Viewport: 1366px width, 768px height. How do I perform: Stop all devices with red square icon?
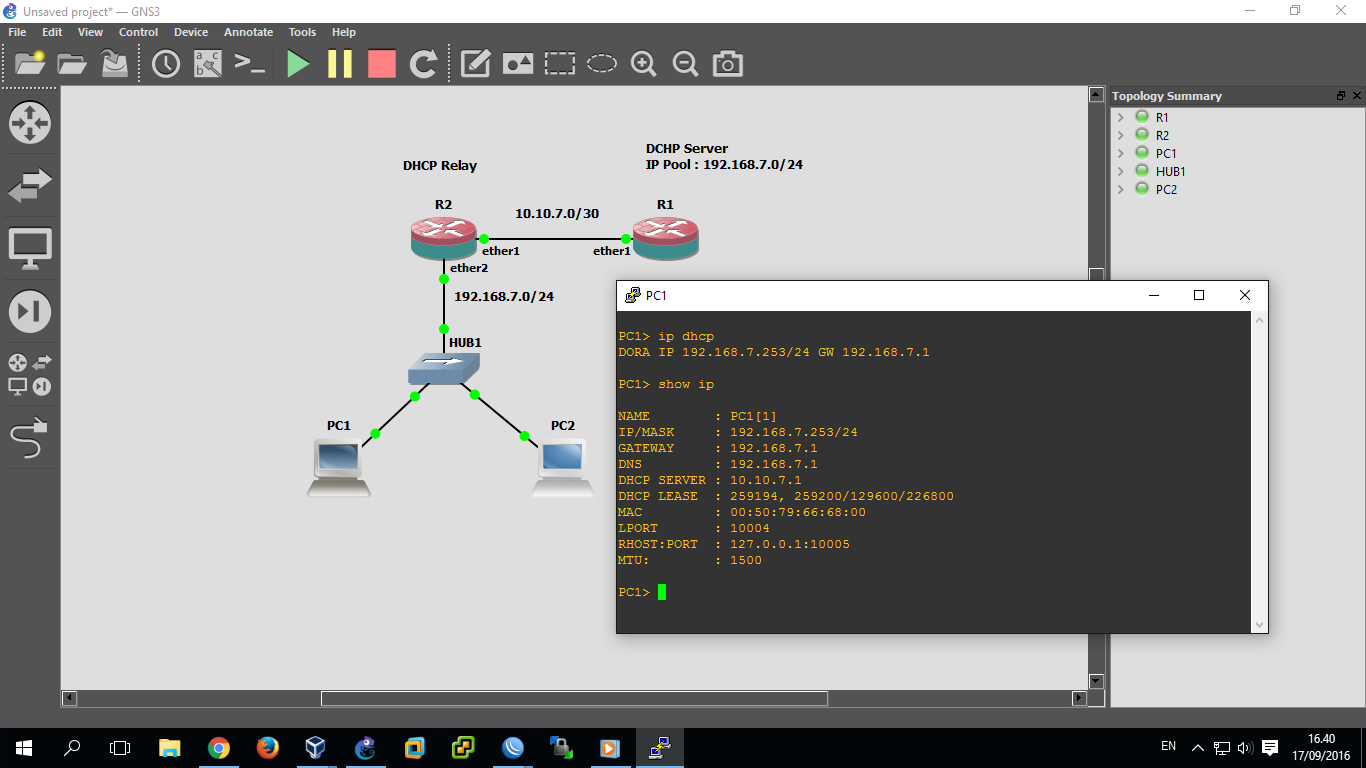click(x=381, y=63)
